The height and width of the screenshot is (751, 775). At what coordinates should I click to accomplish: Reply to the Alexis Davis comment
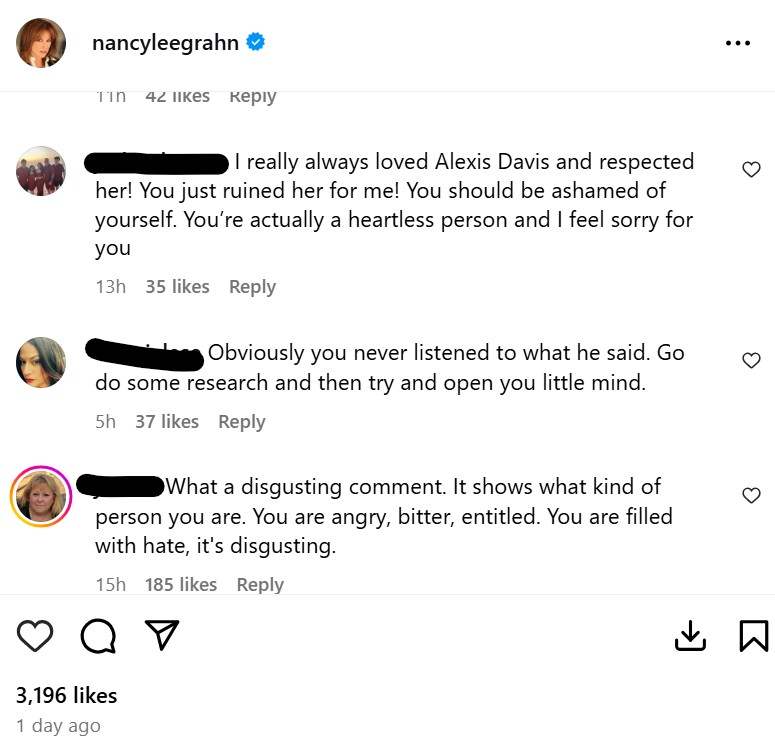coord(252,287)
